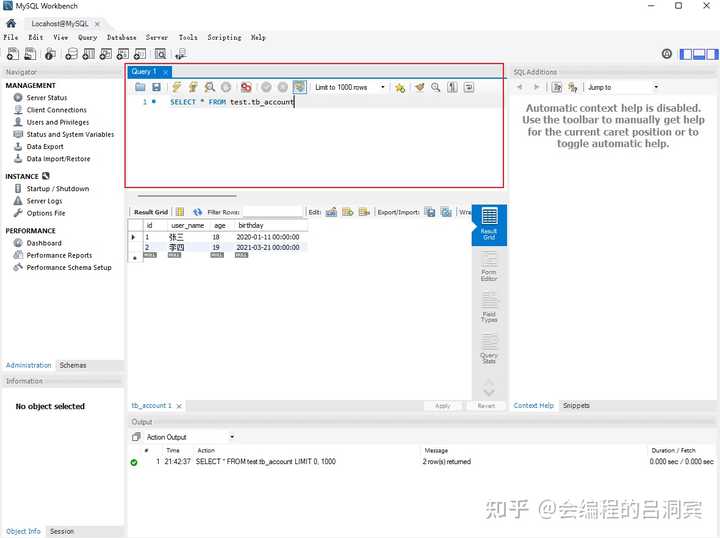Open the Query menu
The height and width of the screenshot is (538, 720).
tap(87, 37)
